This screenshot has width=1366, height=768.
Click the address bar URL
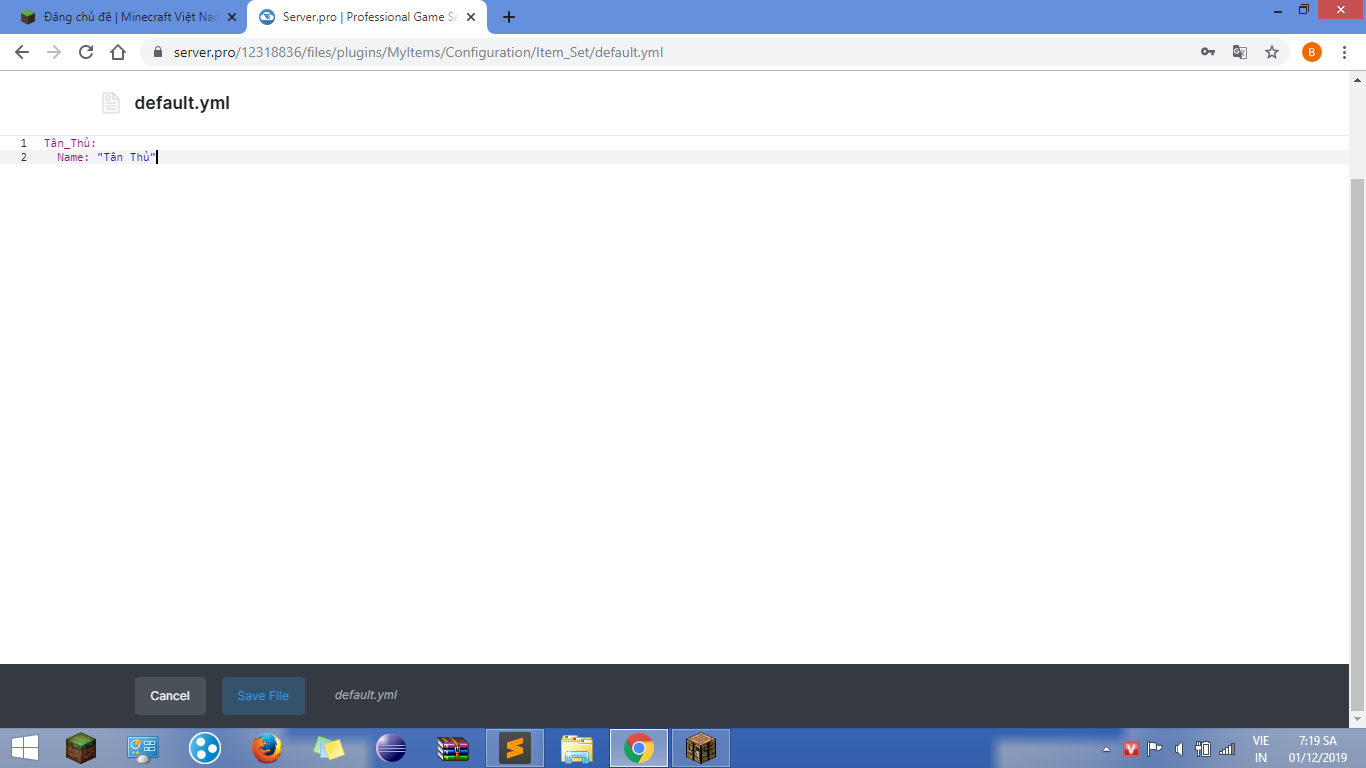(x=418, y=52)
